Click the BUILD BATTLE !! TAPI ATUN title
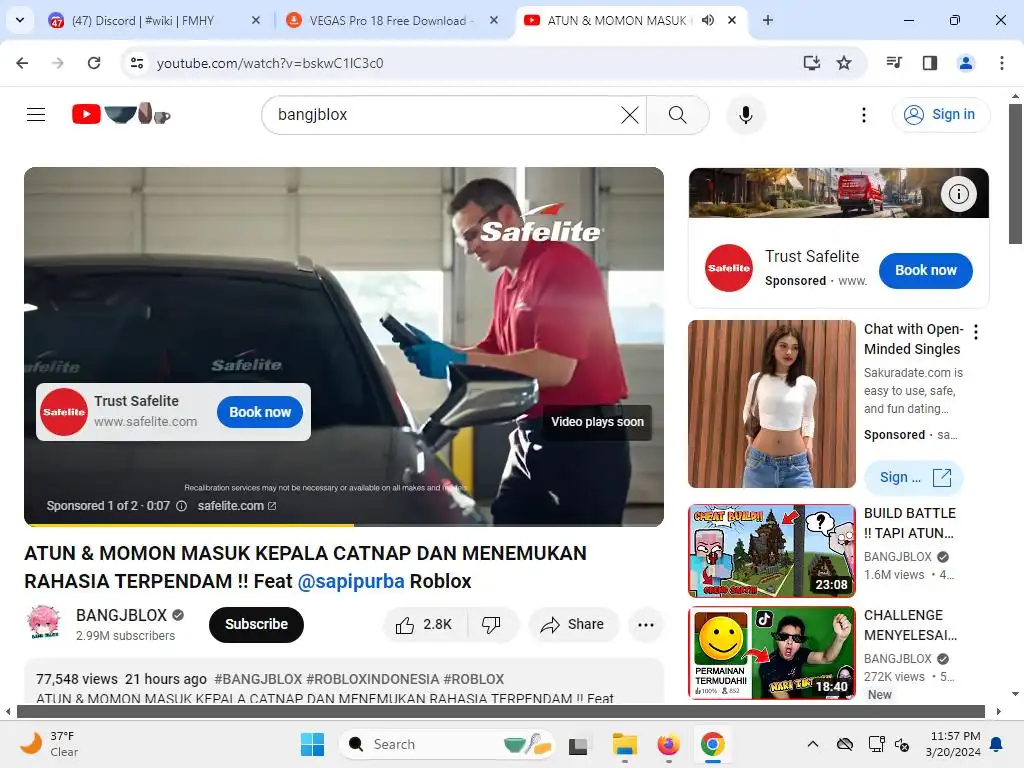 [910, 522]
